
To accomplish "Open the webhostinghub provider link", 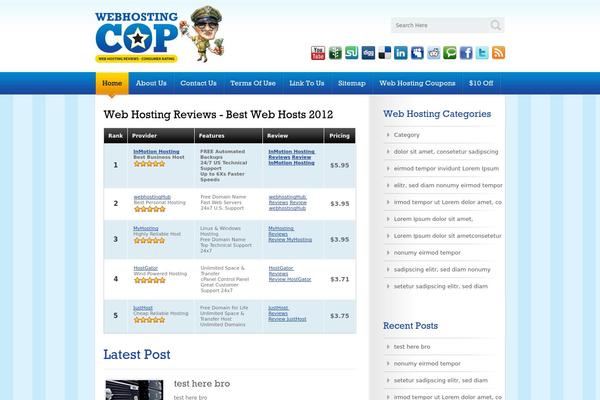I will (152, 197).
